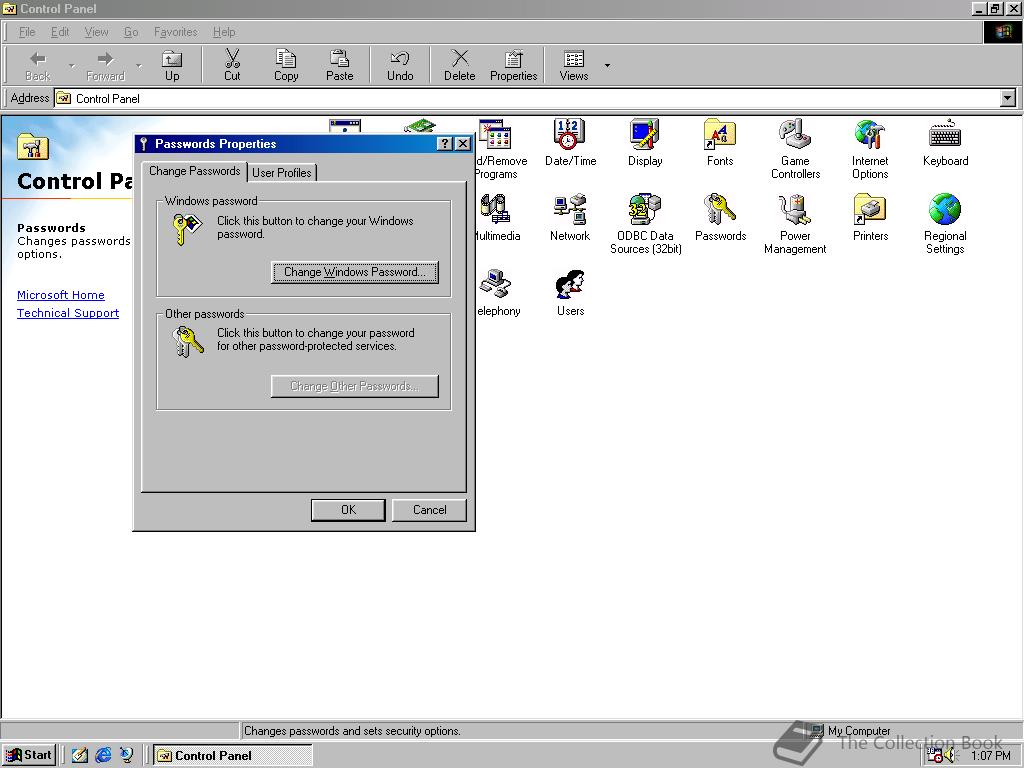Viewport: 1024px width, 768px height.
Task: Click the Properties toolbar button
Action: (x=513, y=66)
